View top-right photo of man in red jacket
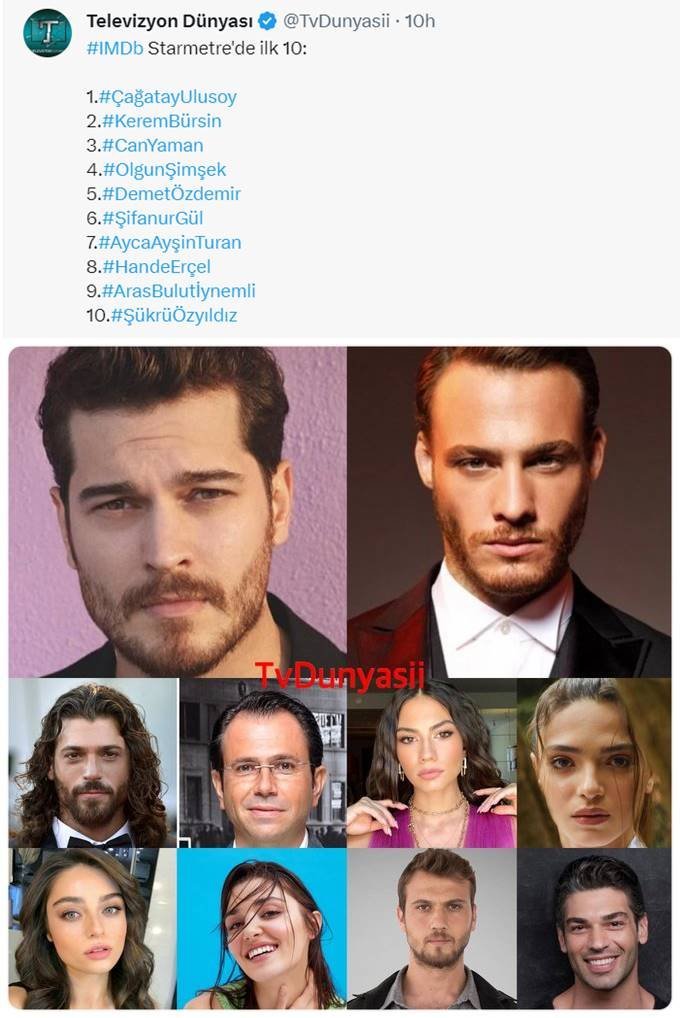 click(x=509, y=512)
